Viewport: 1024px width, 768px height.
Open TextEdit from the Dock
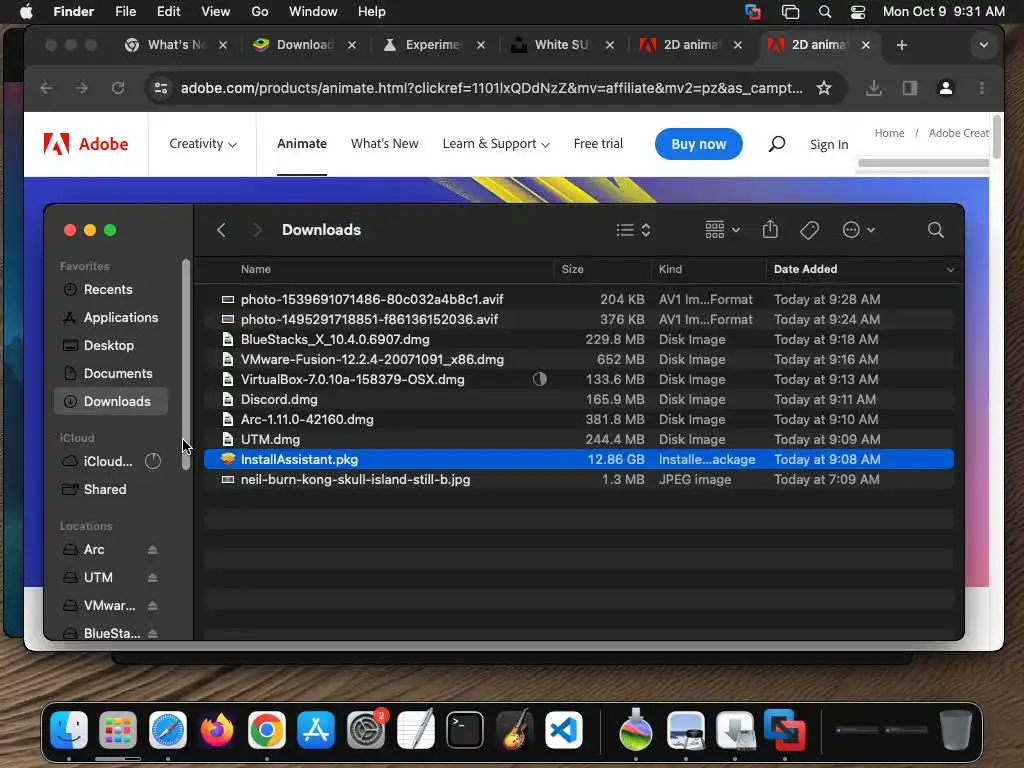(x=415, y=730)
